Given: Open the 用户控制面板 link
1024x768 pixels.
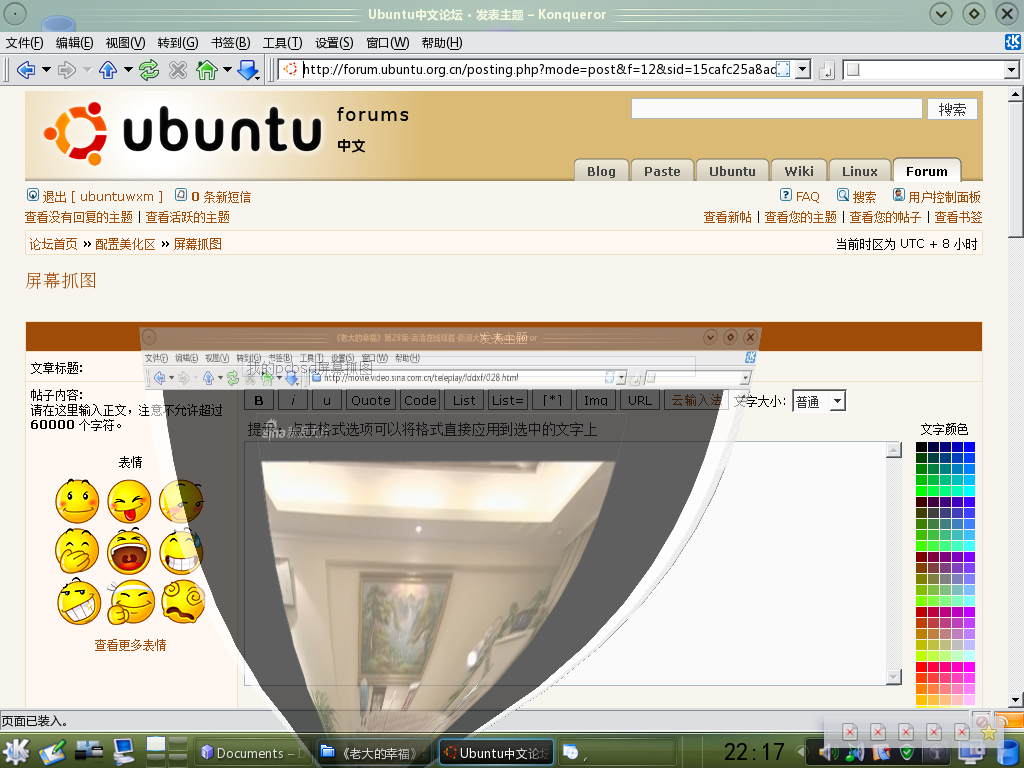Looking at the screenshot, I should point(944,197).
